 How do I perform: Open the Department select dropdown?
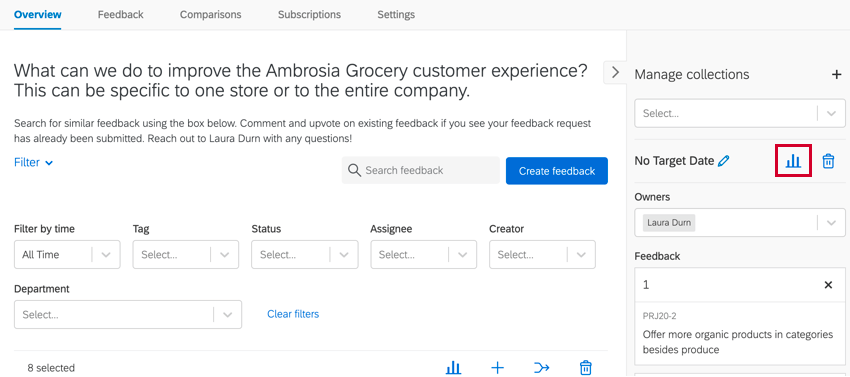[128, 315]
